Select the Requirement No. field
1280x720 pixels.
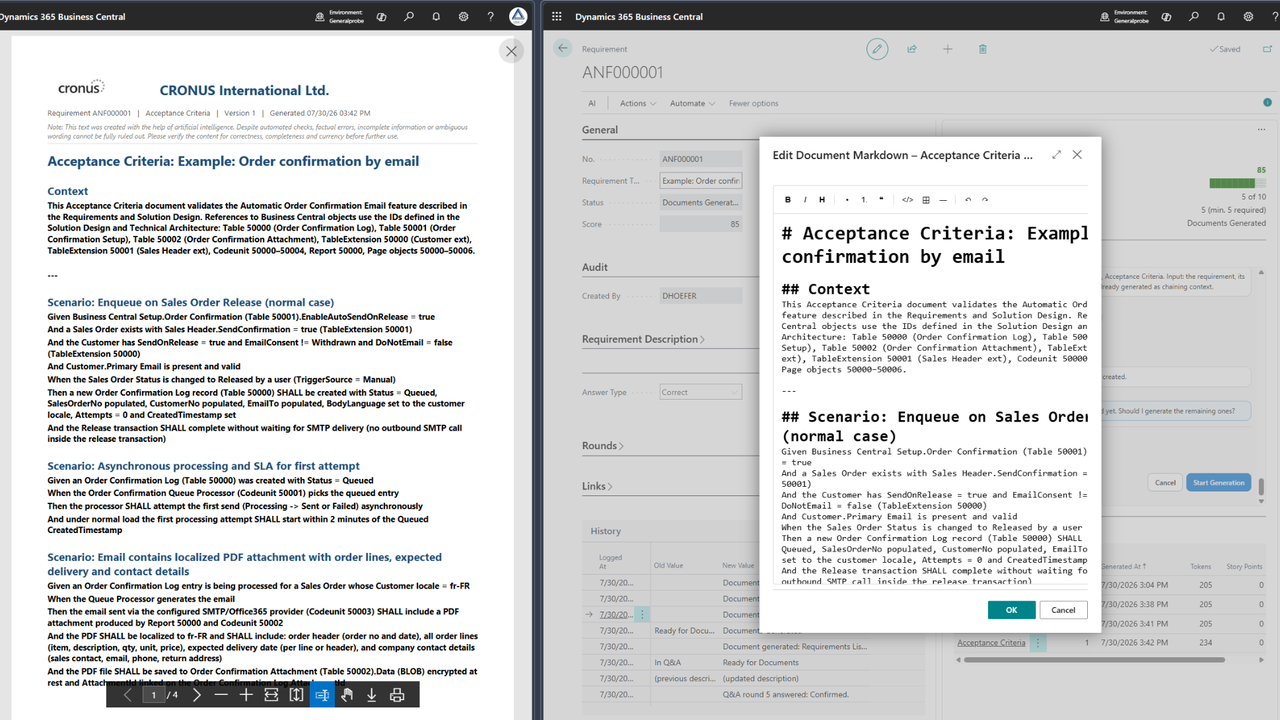(700, 159)
